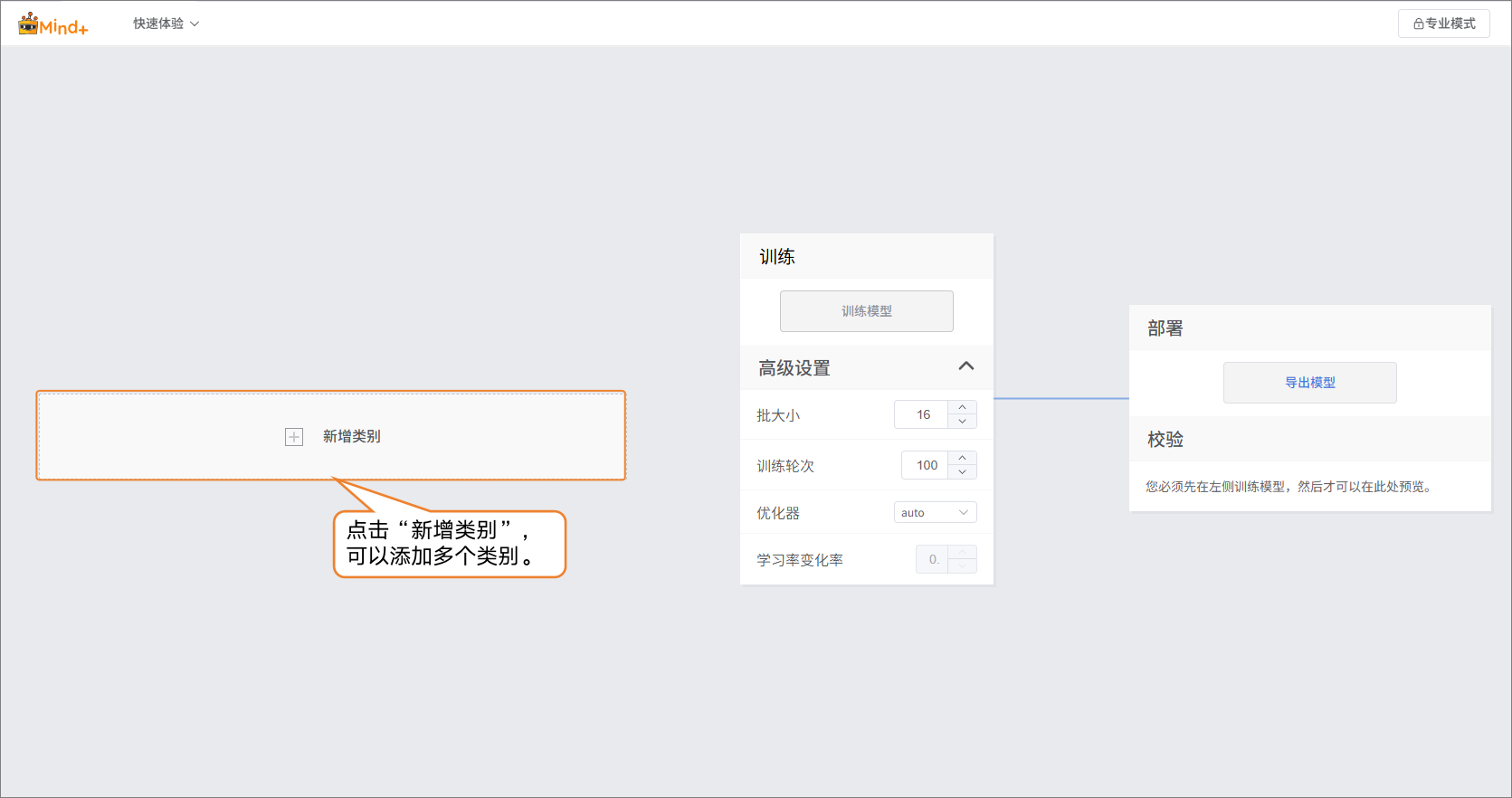Click the 训练轮次 value field

926,465
